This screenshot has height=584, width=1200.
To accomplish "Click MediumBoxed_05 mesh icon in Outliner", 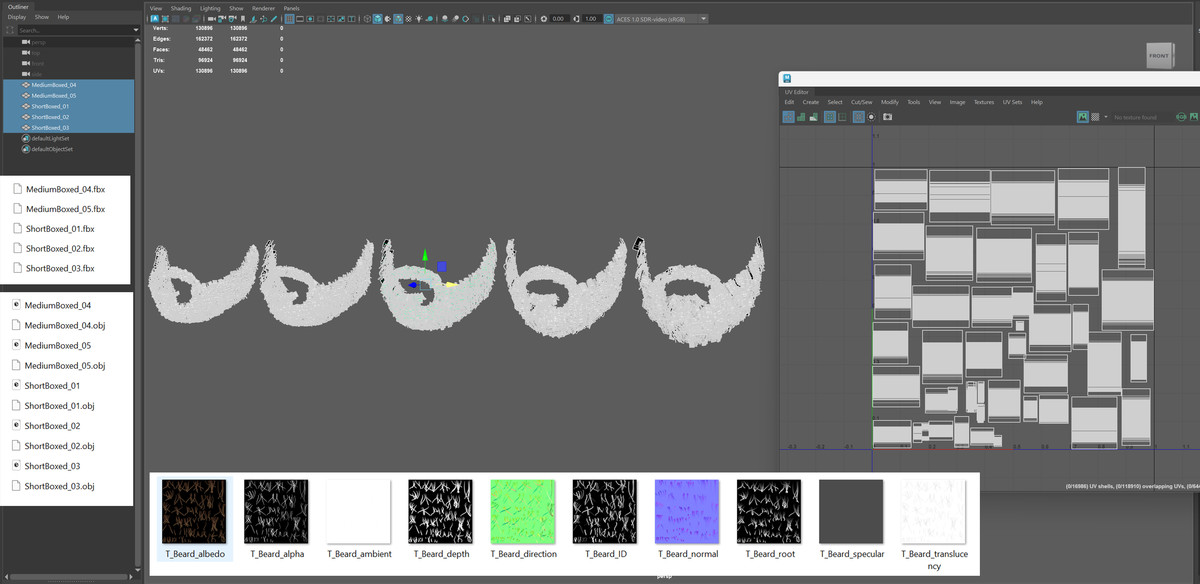I will (x=26, y=96).
